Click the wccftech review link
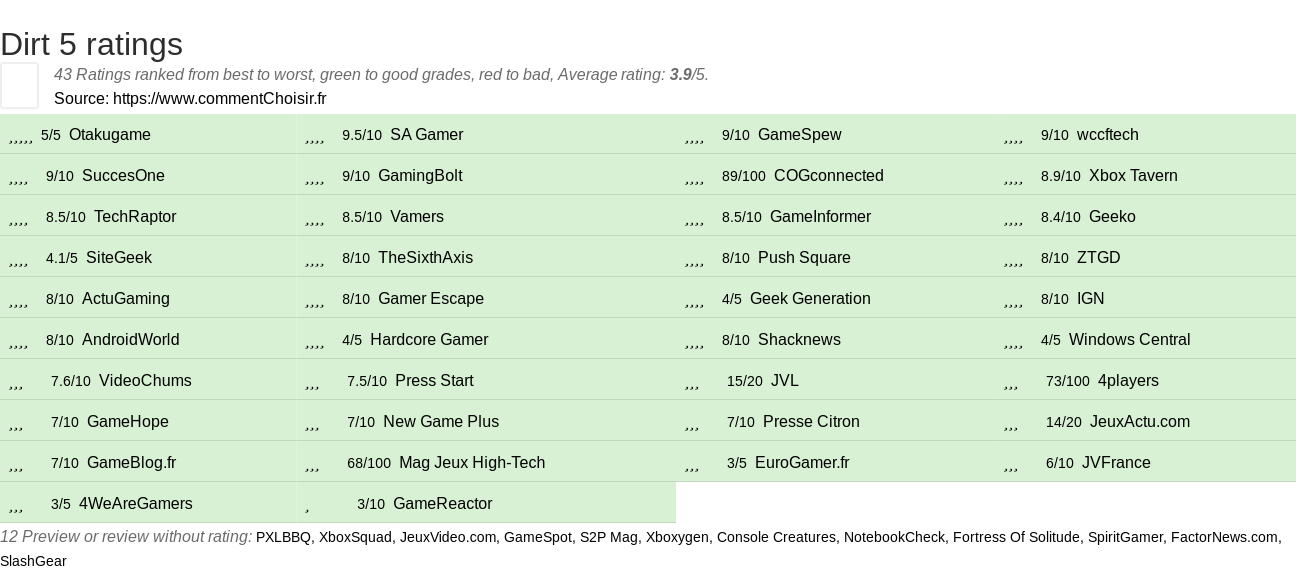Viewport: 1296px width, 572px height. click(x=1108, y=135)
